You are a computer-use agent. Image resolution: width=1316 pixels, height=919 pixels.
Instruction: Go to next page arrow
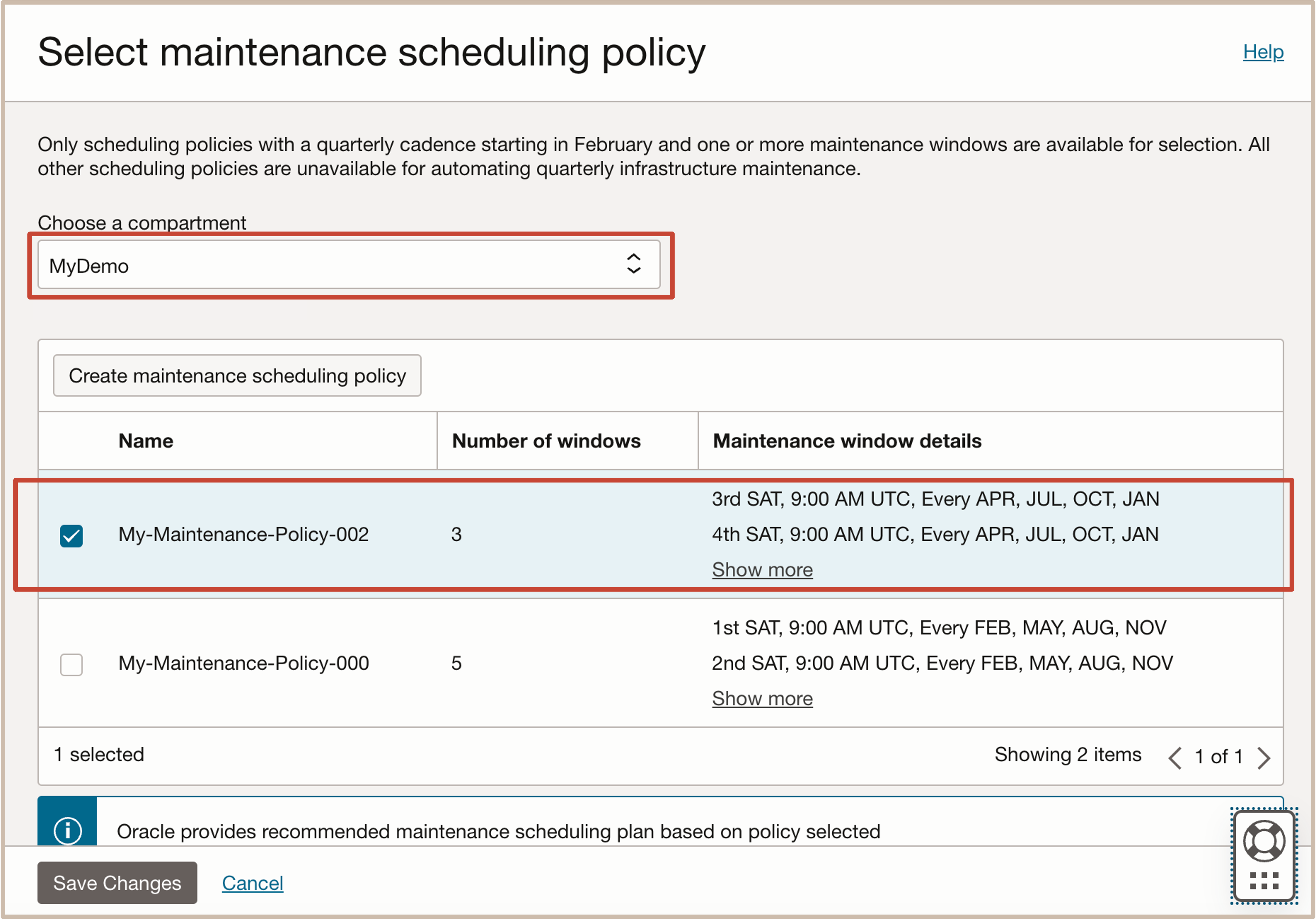pos(1264,757)
